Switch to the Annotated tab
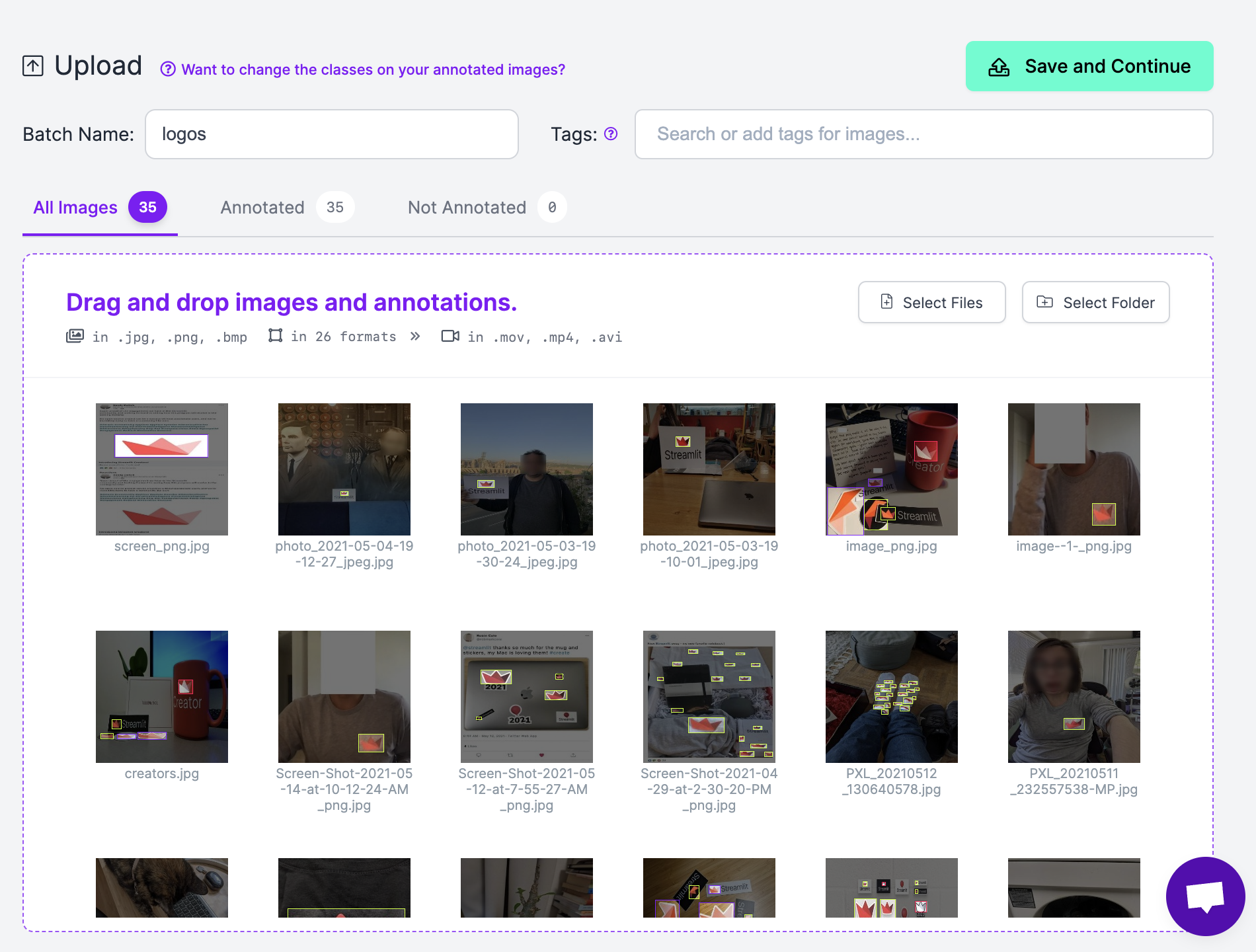The width and height of the screenshot is (1256, 952). point(262,207)
